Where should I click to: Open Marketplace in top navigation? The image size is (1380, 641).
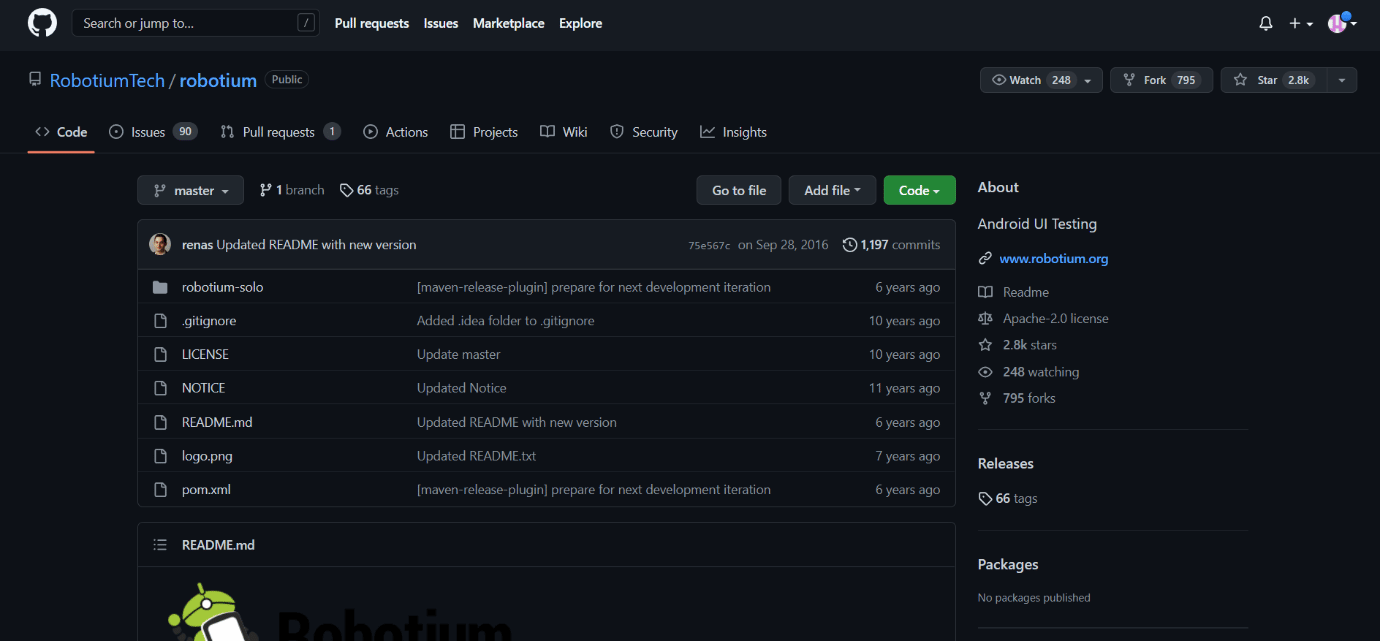(509, 23)
